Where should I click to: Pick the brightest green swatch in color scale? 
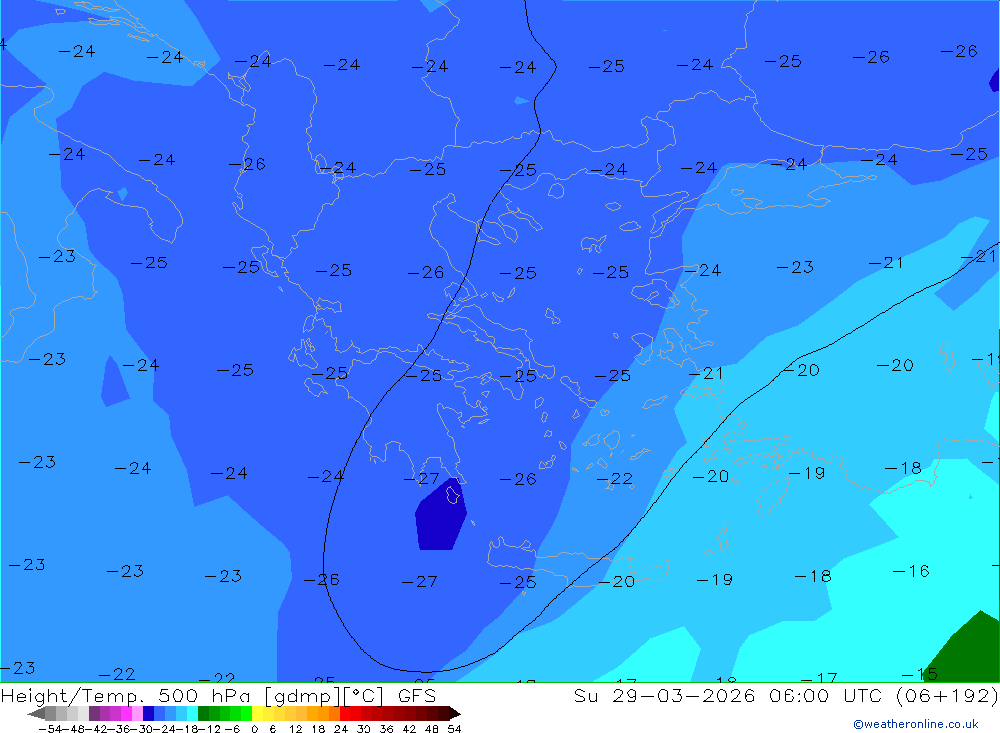click(x=246, y=713)
